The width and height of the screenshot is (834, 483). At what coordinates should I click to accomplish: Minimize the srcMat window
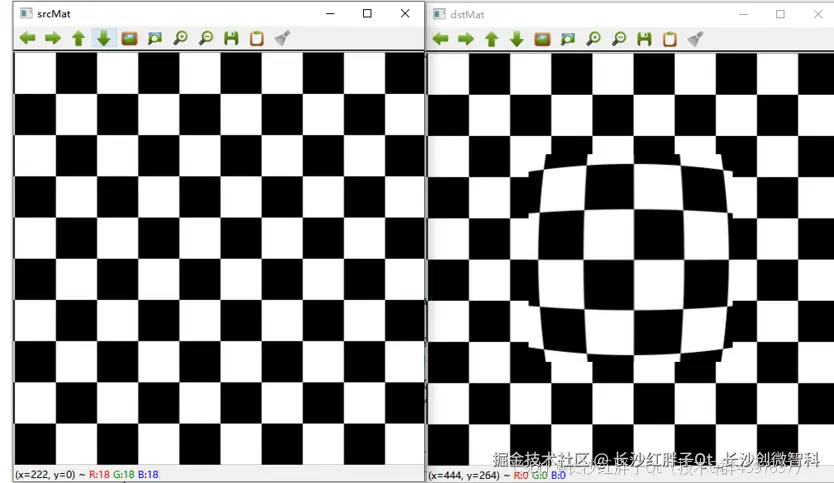click(330, 13)
